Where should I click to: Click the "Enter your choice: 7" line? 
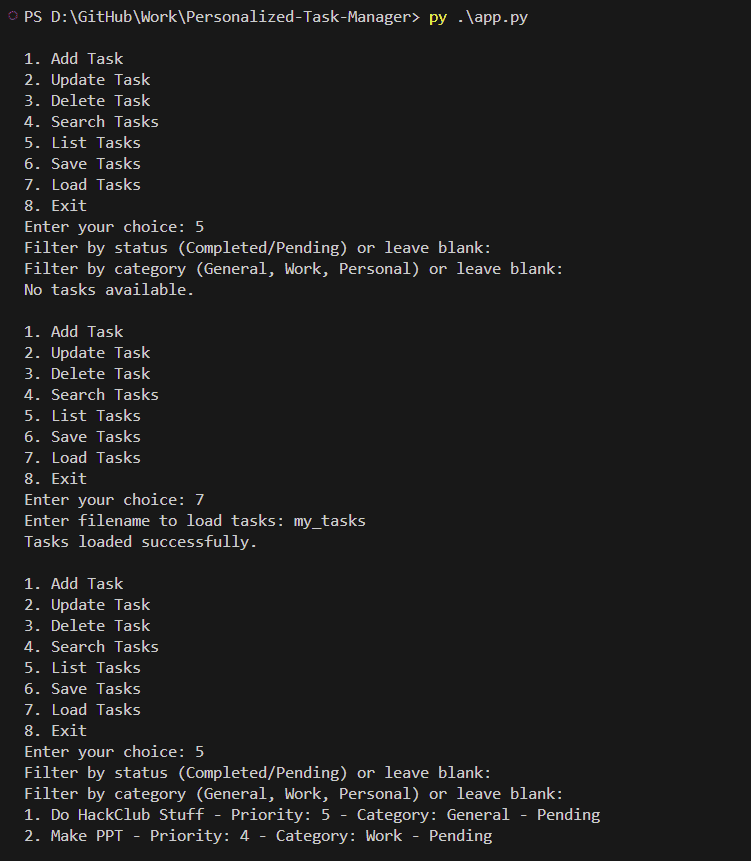point(114,499)
